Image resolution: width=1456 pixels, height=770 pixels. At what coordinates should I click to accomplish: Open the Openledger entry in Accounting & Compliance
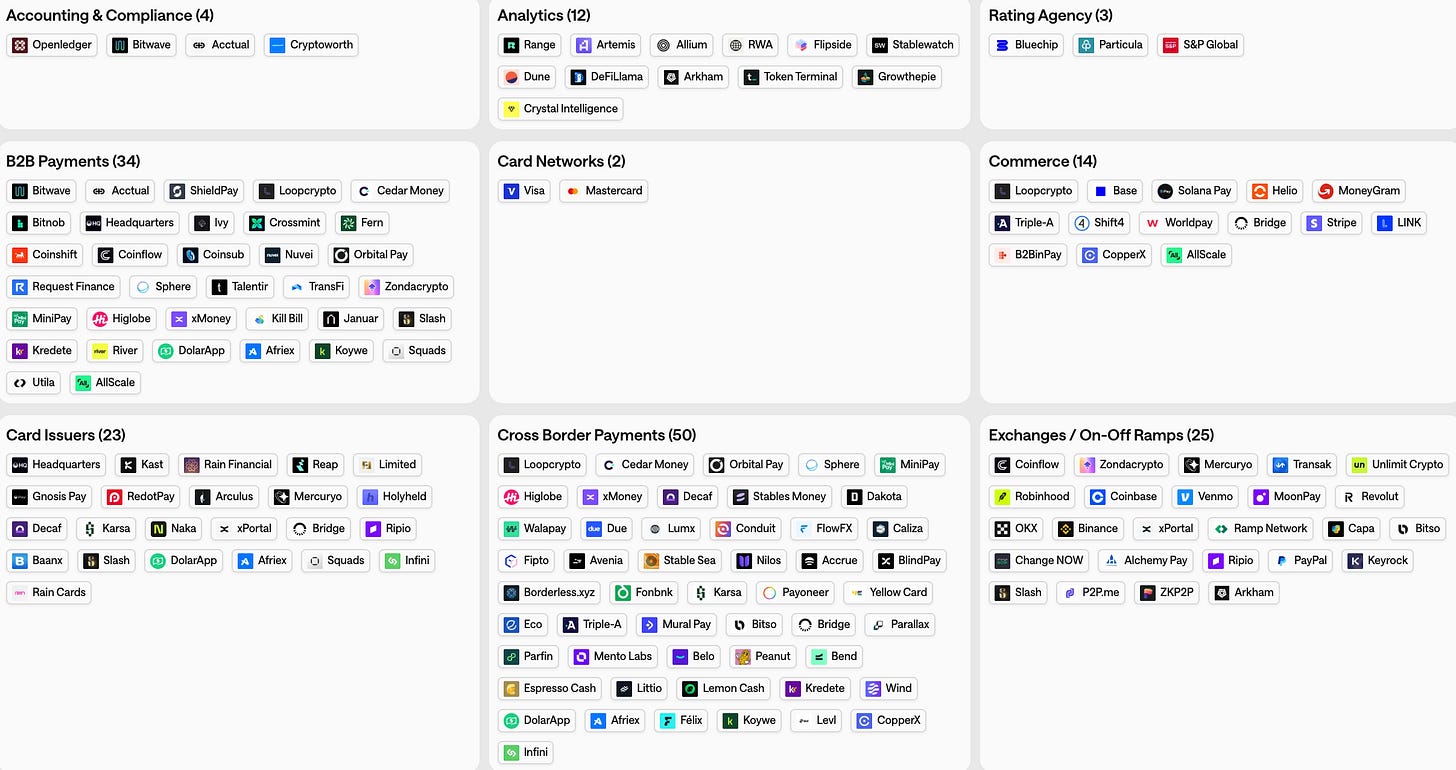51,44
